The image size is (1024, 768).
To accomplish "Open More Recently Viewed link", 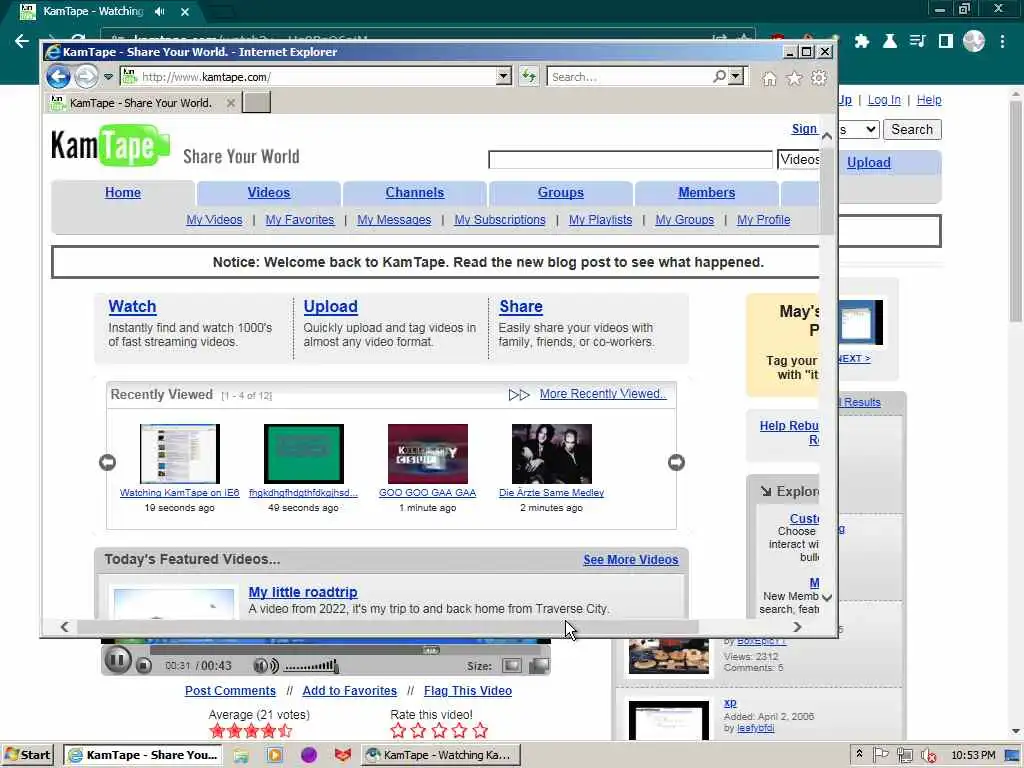I will tap(603, 394).
